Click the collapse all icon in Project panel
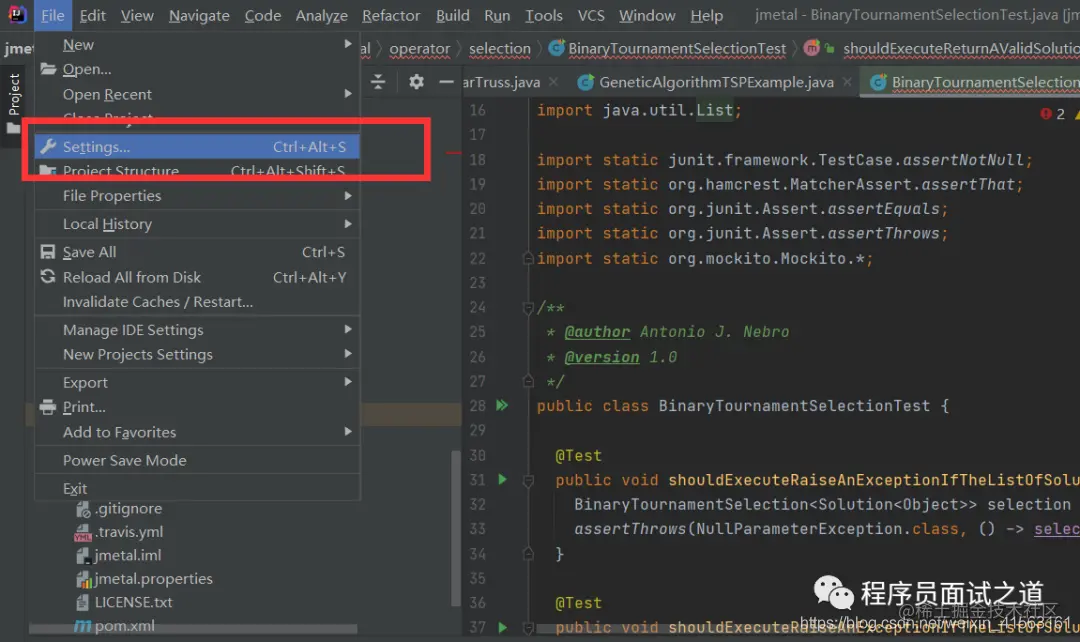The height and width of the screenshot is (642, 1080). pyautogui.click(x=377, y=82)
